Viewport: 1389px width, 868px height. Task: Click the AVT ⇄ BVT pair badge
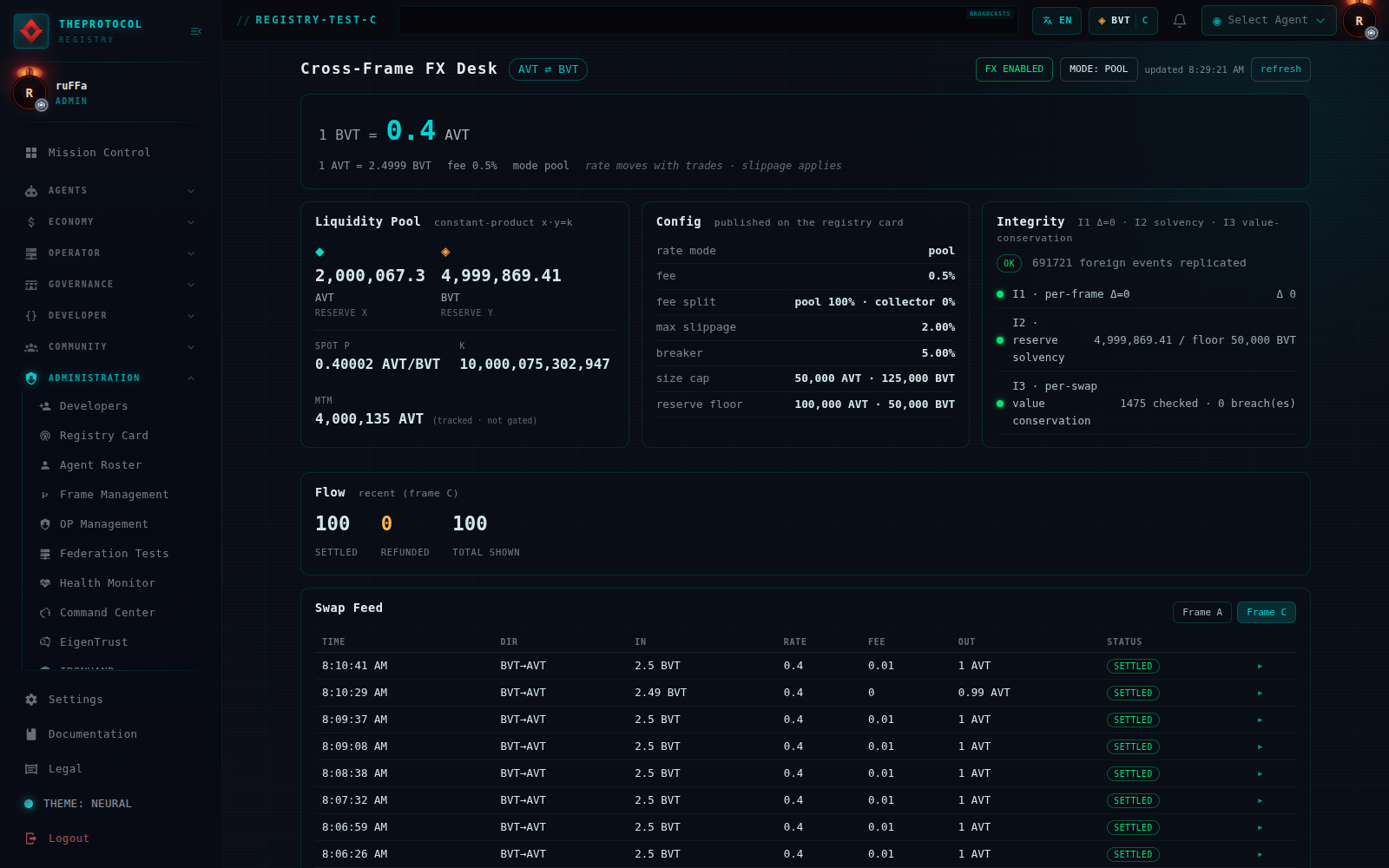click(x=548, y=69)
